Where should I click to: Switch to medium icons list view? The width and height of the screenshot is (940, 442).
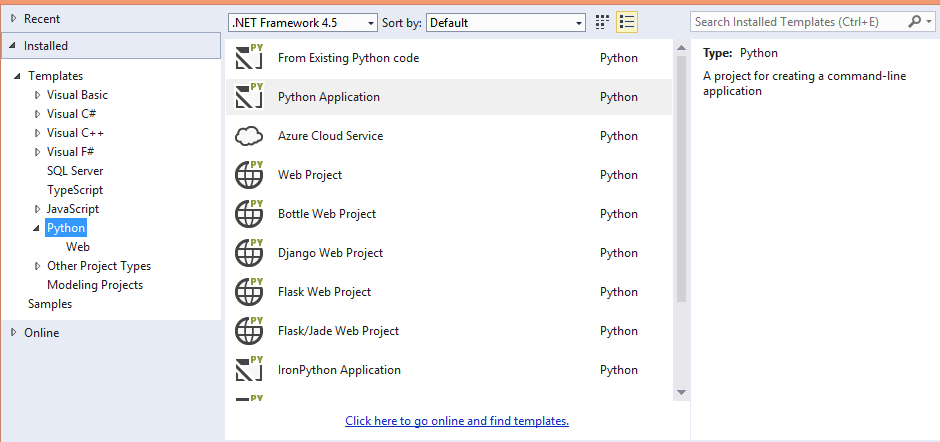[627, 22]
